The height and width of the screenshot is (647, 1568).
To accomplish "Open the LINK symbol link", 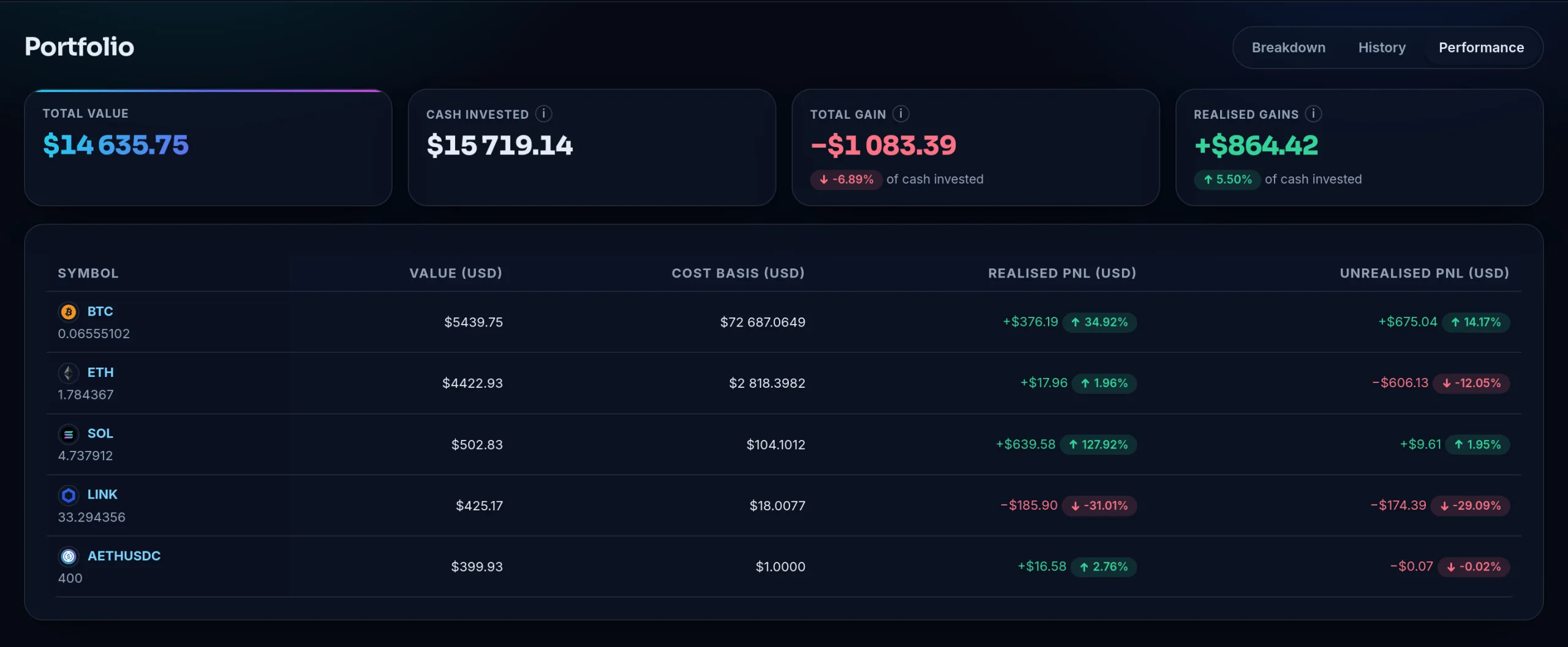I will click(102, 494).
